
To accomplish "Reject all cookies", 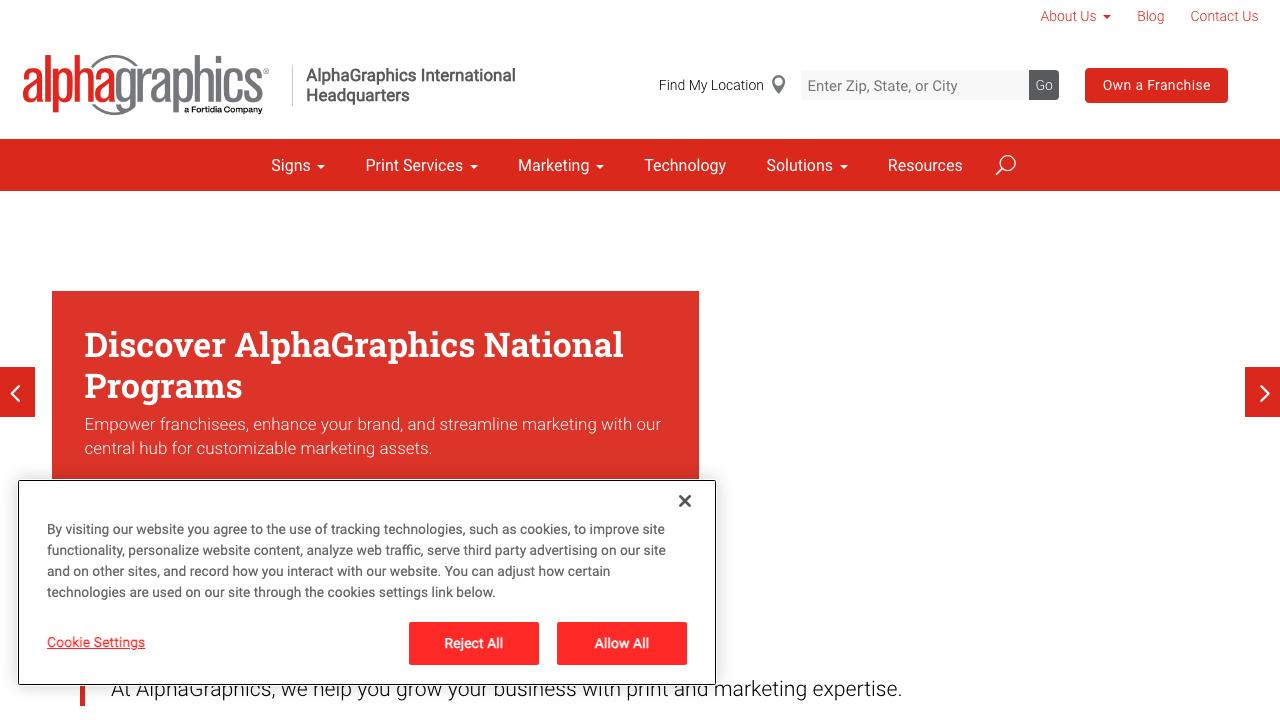I will point(473,643).
